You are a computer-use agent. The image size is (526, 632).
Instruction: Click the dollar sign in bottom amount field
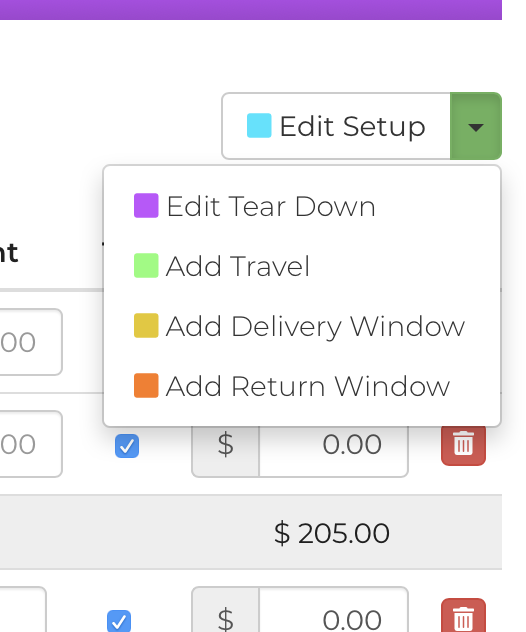225,617
